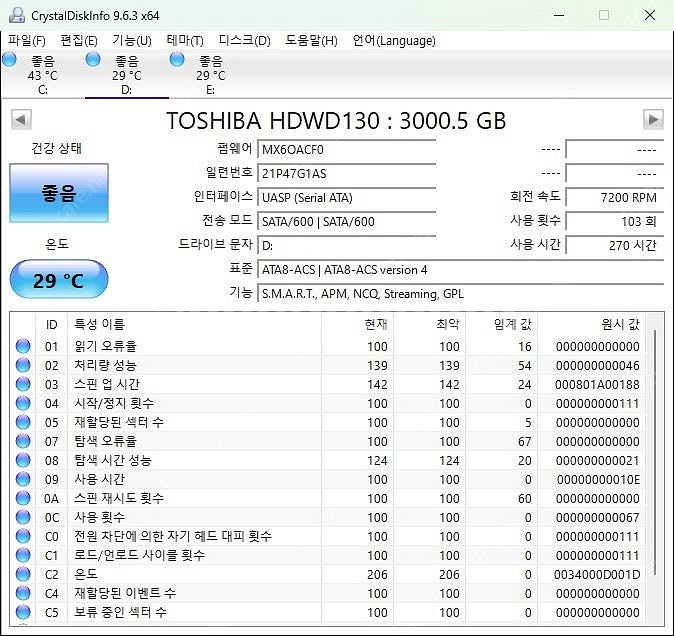Click status orb for attribute 03 스핀 업 시간
Screen dimensions: 674x636
point(23,384)
